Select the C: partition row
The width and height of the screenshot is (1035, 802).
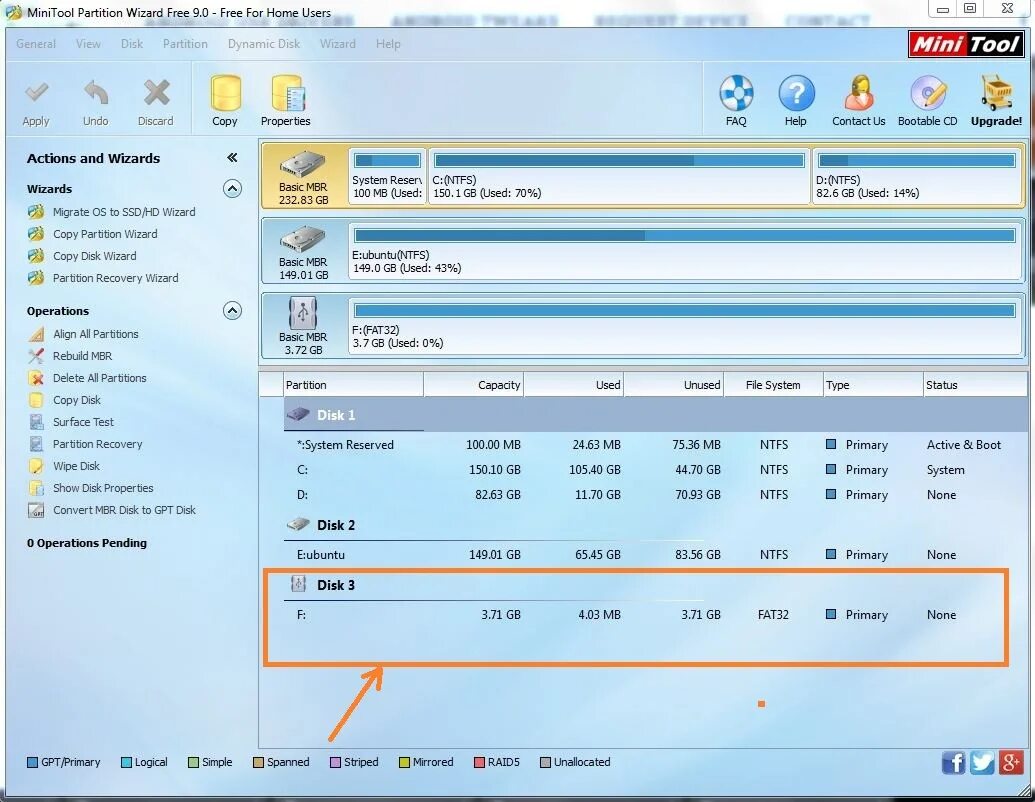pos(655,470)
